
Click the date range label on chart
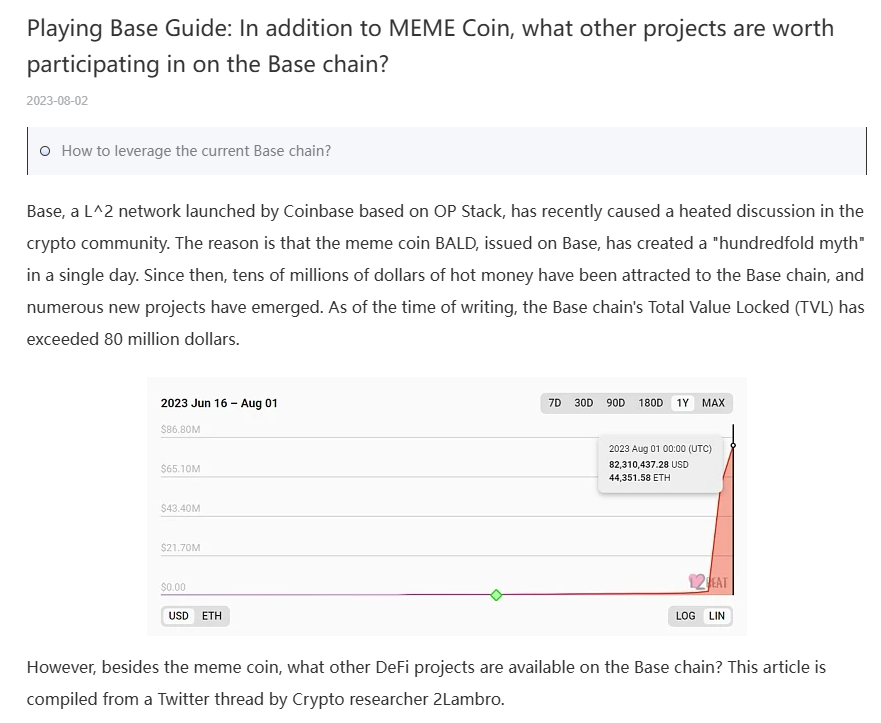coord(219,403)
